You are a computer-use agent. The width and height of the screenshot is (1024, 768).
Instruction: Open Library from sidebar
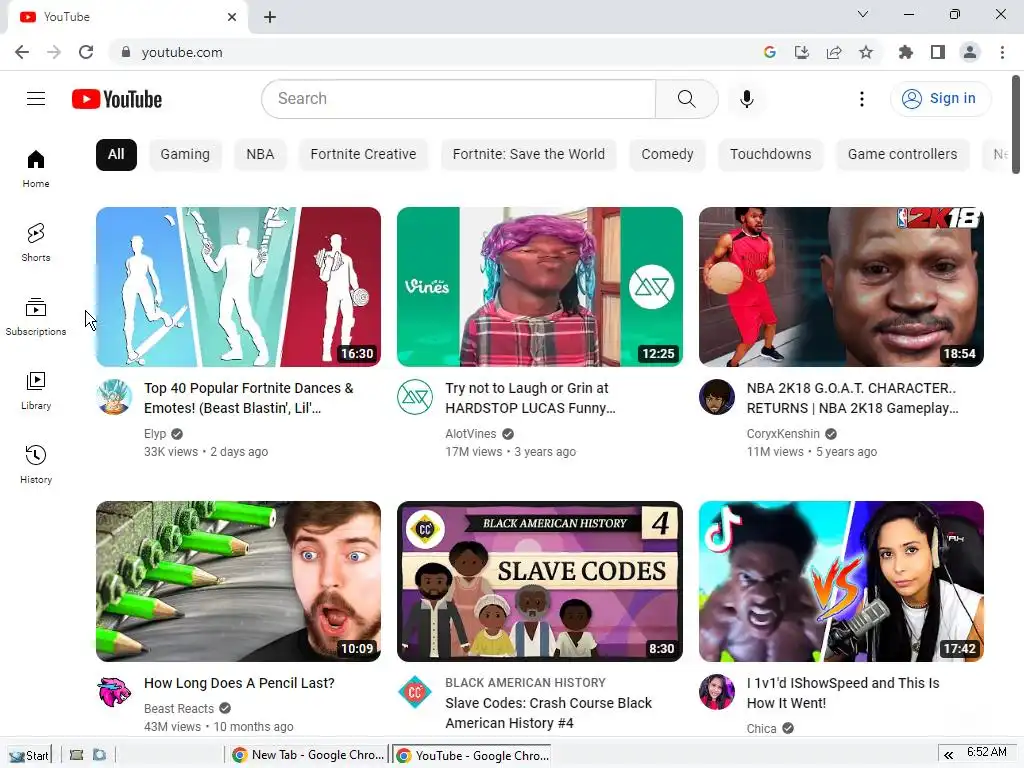click(x=36, y=390)
